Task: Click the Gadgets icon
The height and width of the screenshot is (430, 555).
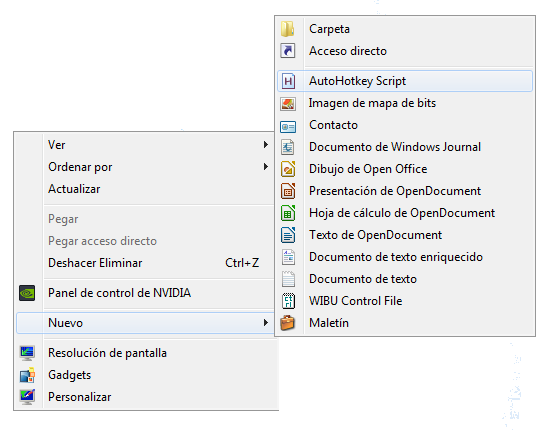Action: click(x=27, y=375)
